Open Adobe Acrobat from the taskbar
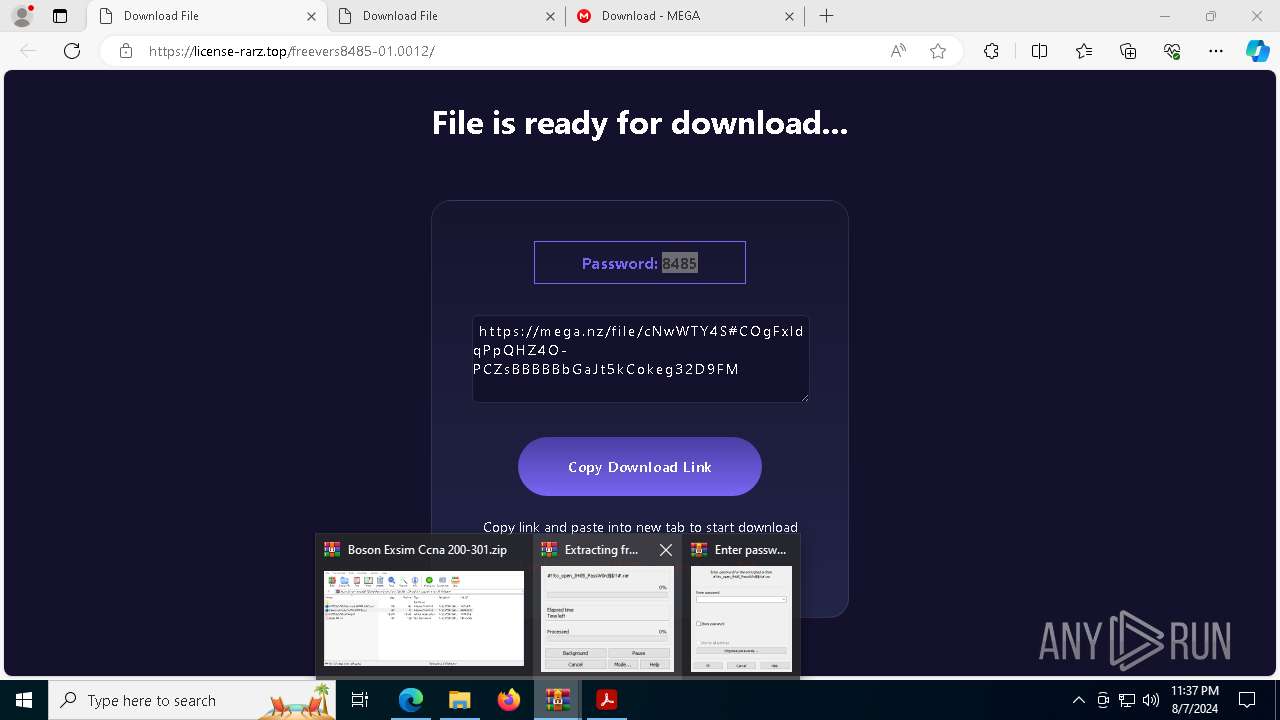 pyautogui.click(x=606, y=700)
